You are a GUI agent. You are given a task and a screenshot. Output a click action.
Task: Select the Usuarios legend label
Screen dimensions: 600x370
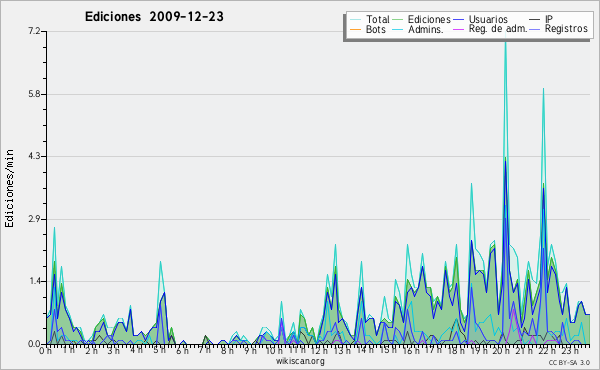488,19
